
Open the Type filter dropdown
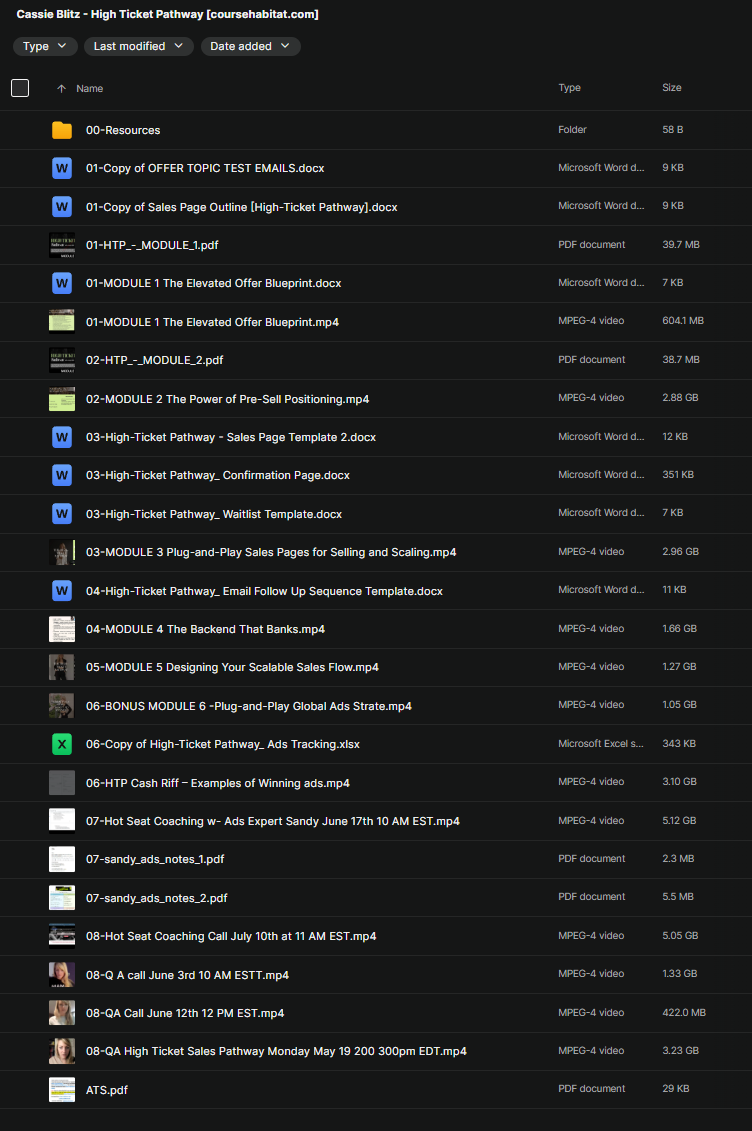pos(45,46)
